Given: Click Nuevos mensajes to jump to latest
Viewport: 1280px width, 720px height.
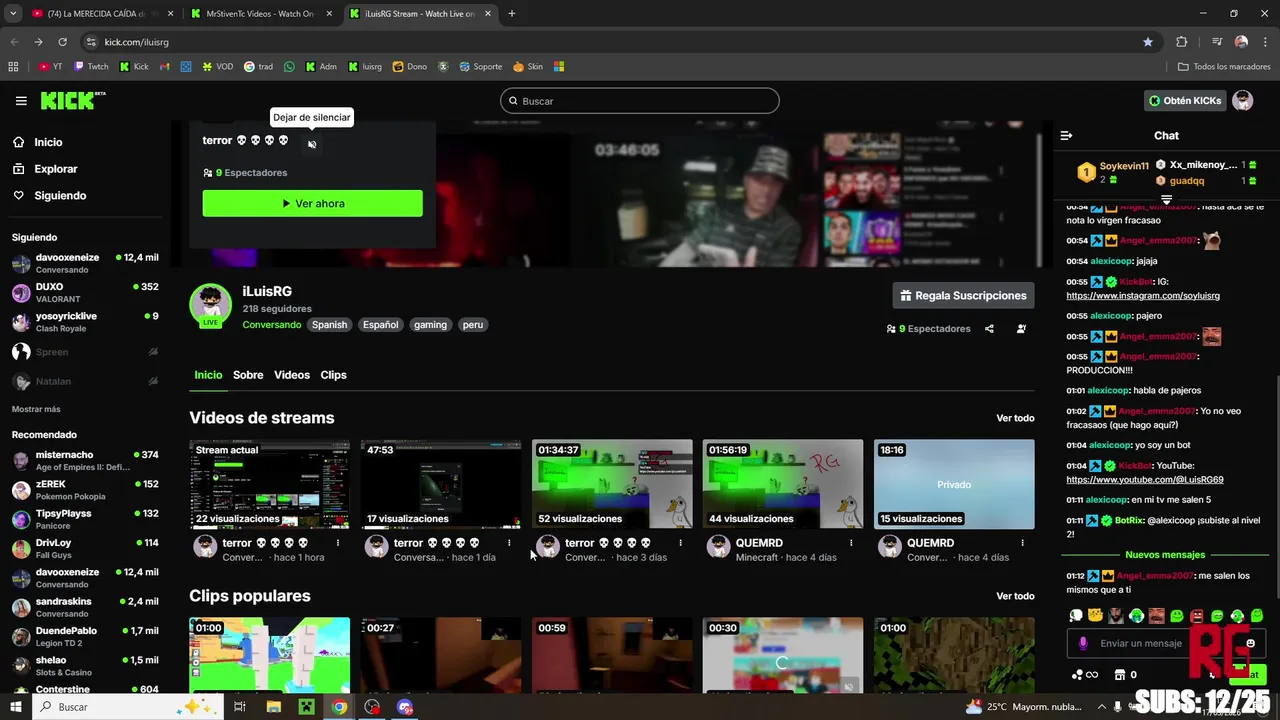Looking at the screenshot, I should [x=1165, y=555].
